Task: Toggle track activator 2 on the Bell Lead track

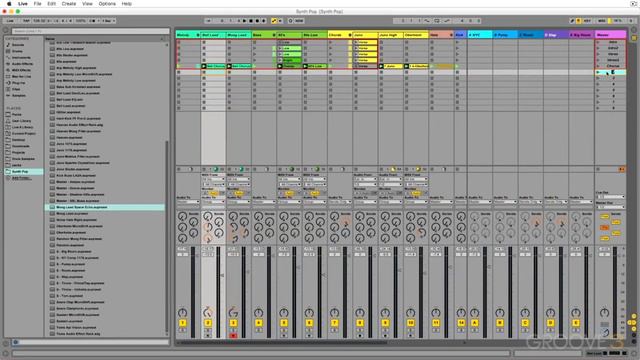Action: coord(208,323)
